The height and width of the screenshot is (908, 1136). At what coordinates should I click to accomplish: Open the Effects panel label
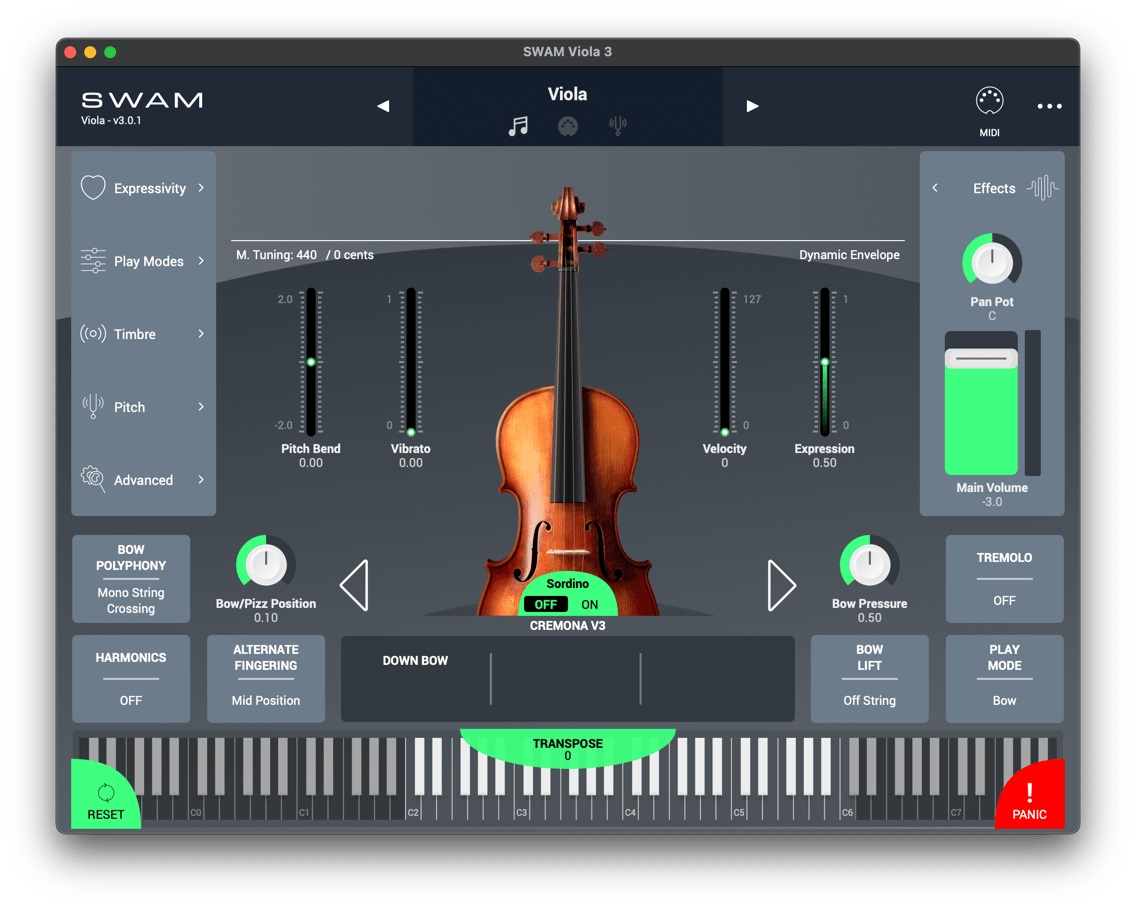pyautogui.click(x=994, y=188)
